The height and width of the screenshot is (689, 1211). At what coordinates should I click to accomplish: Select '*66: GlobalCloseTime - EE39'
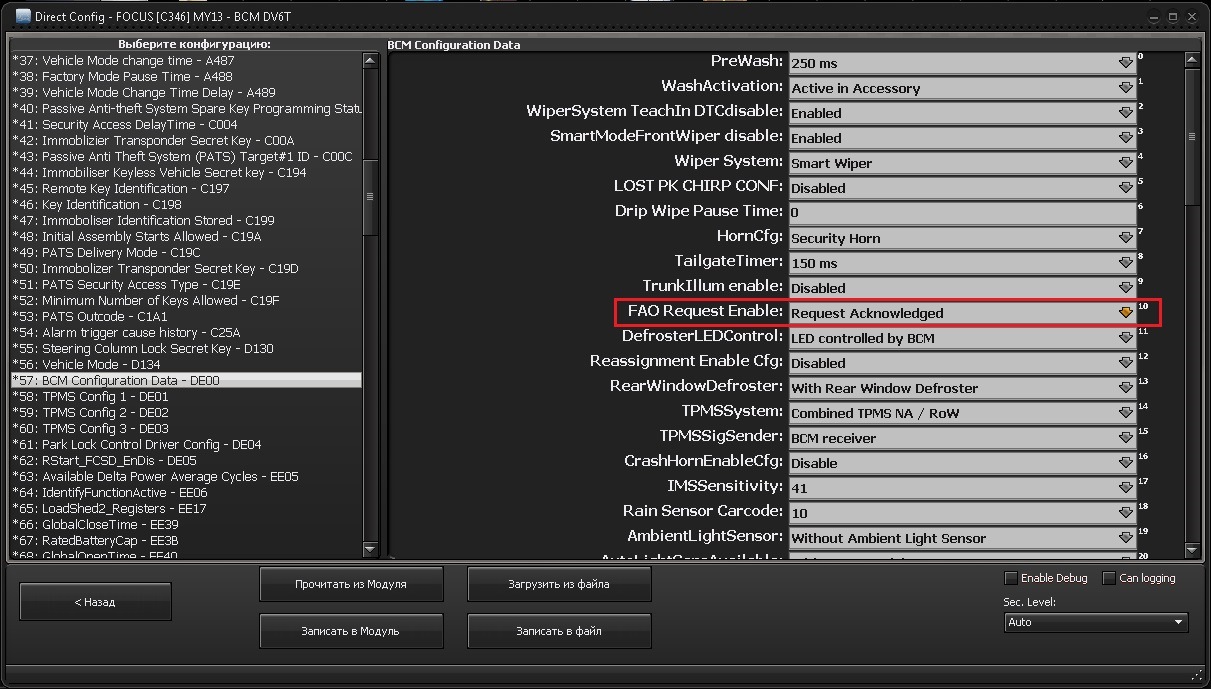click(186, 524)
